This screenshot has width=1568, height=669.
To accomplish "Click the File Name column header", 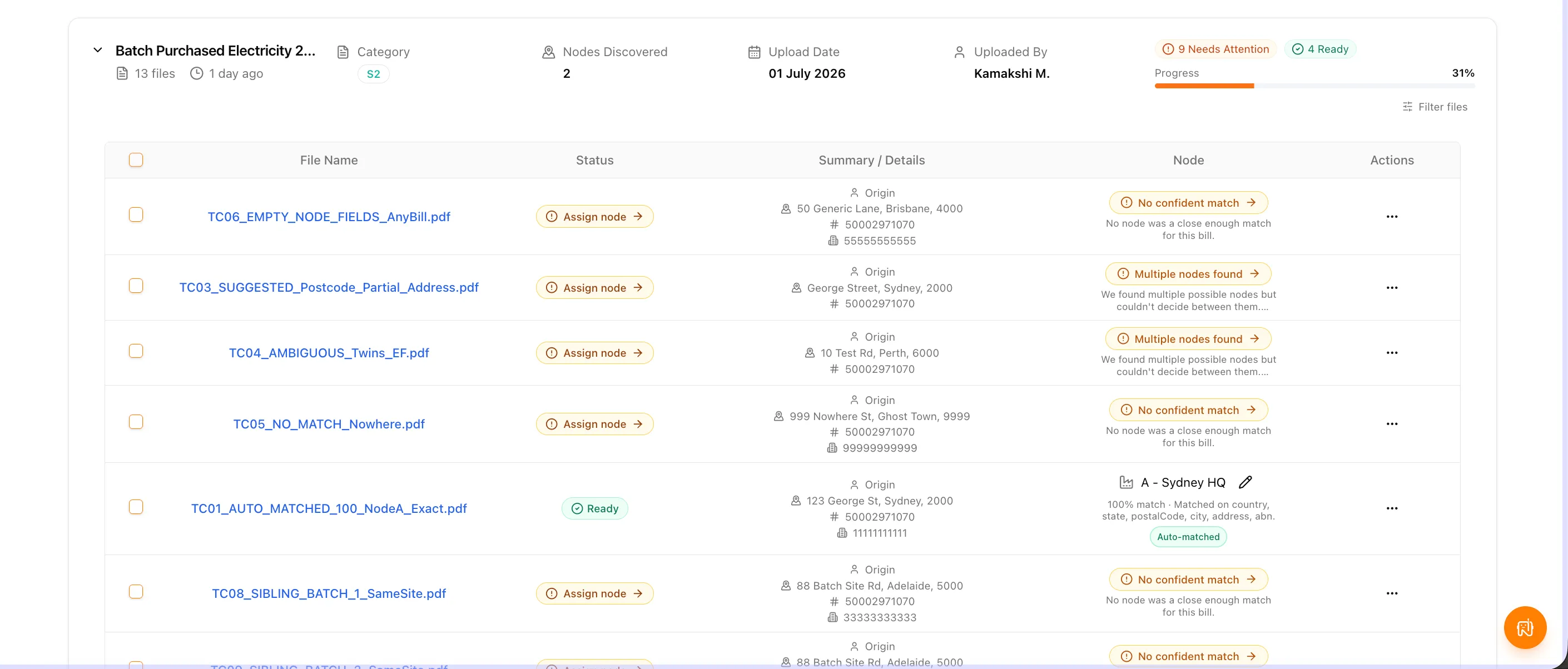I will pyautogui.click(x=329, y=161).
